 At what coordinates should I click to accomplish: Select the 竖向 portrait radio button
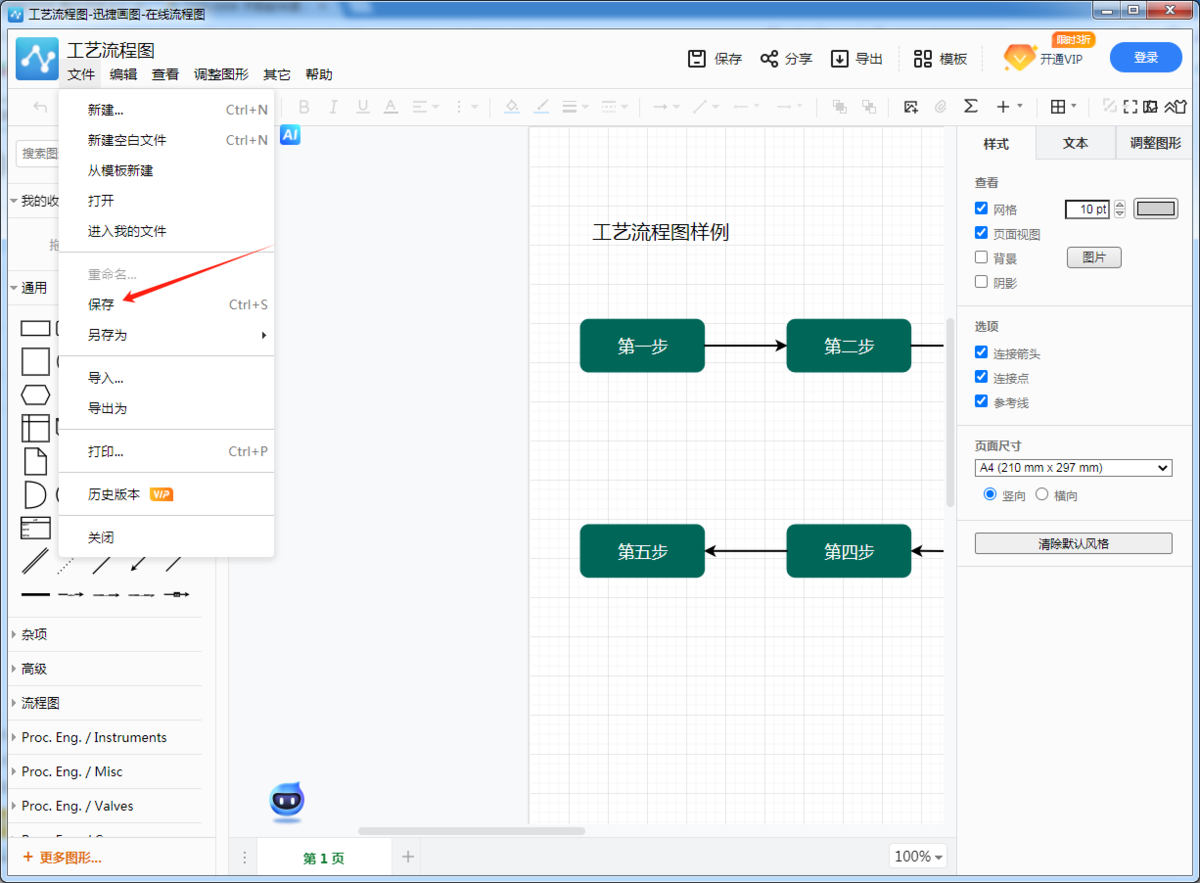[x=990, y=494]
